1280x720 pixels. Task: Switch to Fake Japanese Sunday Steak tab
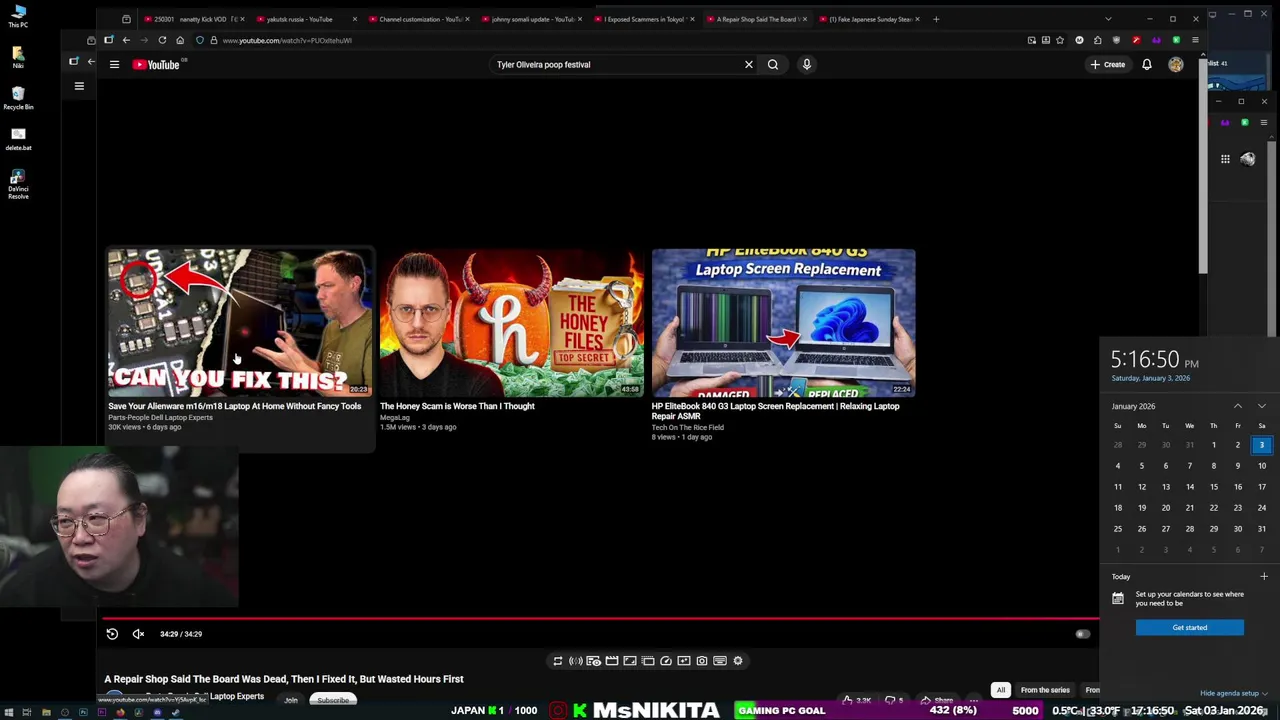tap(870, 19)
